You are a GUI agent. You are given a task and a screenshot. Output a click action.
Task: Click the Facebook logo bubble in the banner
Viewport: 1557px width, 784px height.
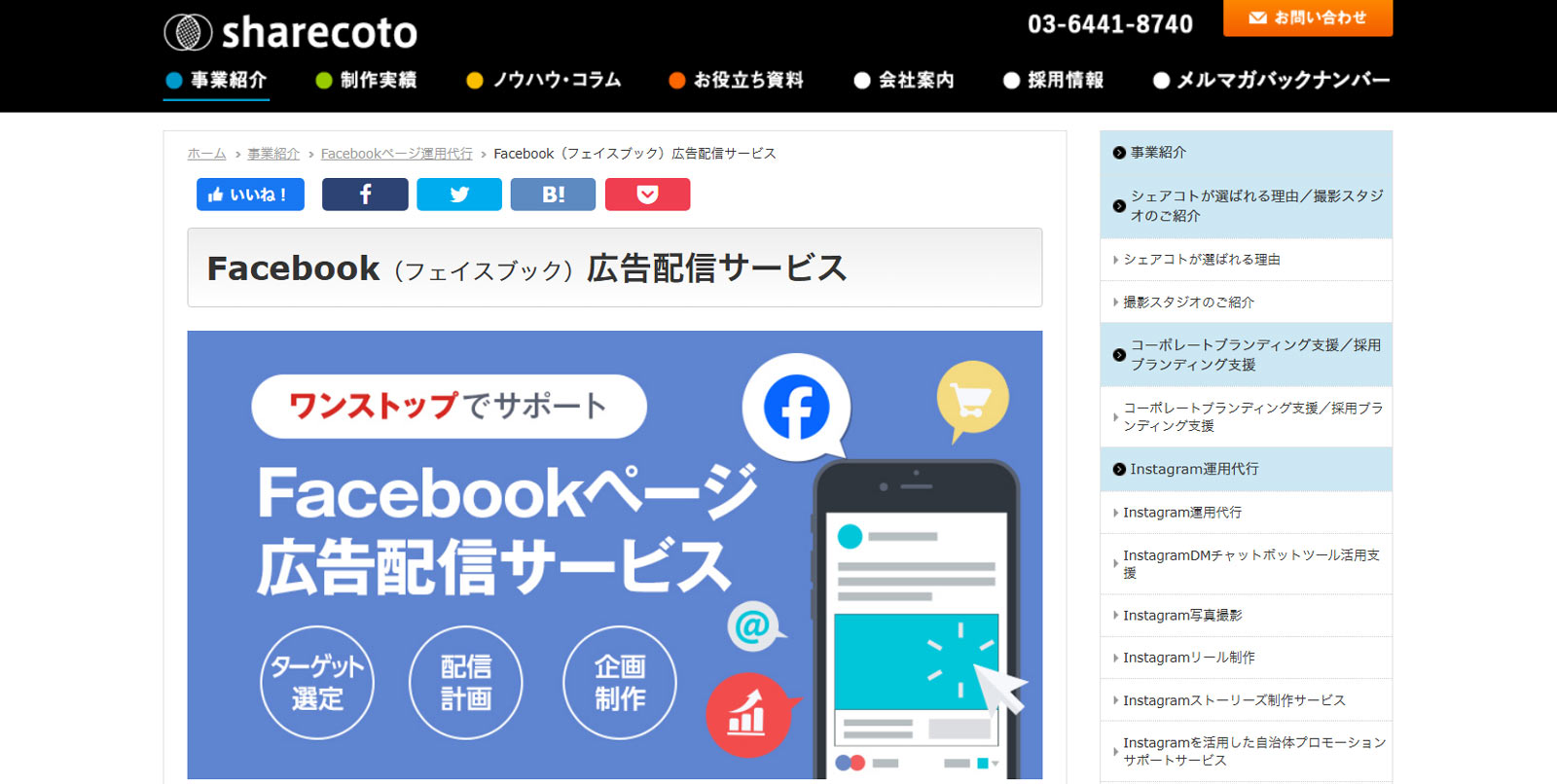tap(796, 407)
